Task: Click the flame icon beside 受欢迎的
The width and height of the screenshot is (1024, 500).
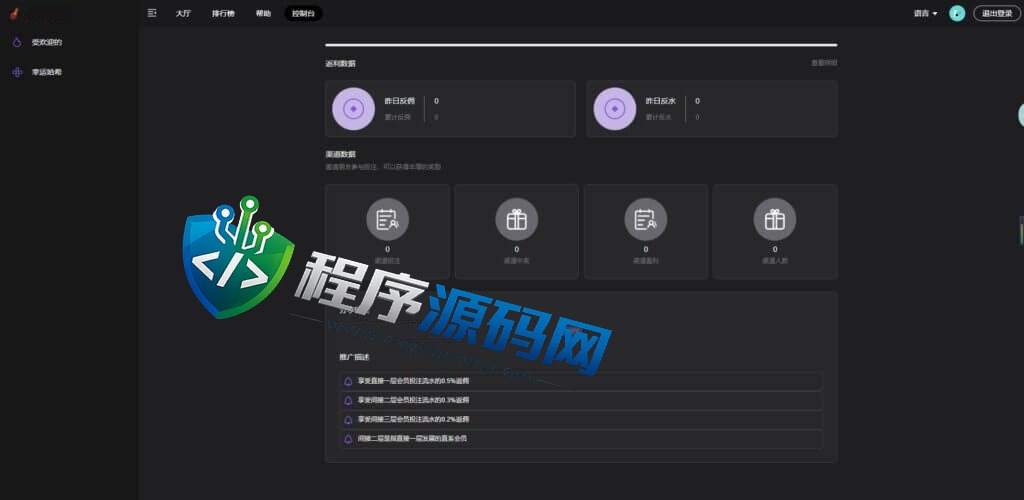Action: [x=18, y=42]
